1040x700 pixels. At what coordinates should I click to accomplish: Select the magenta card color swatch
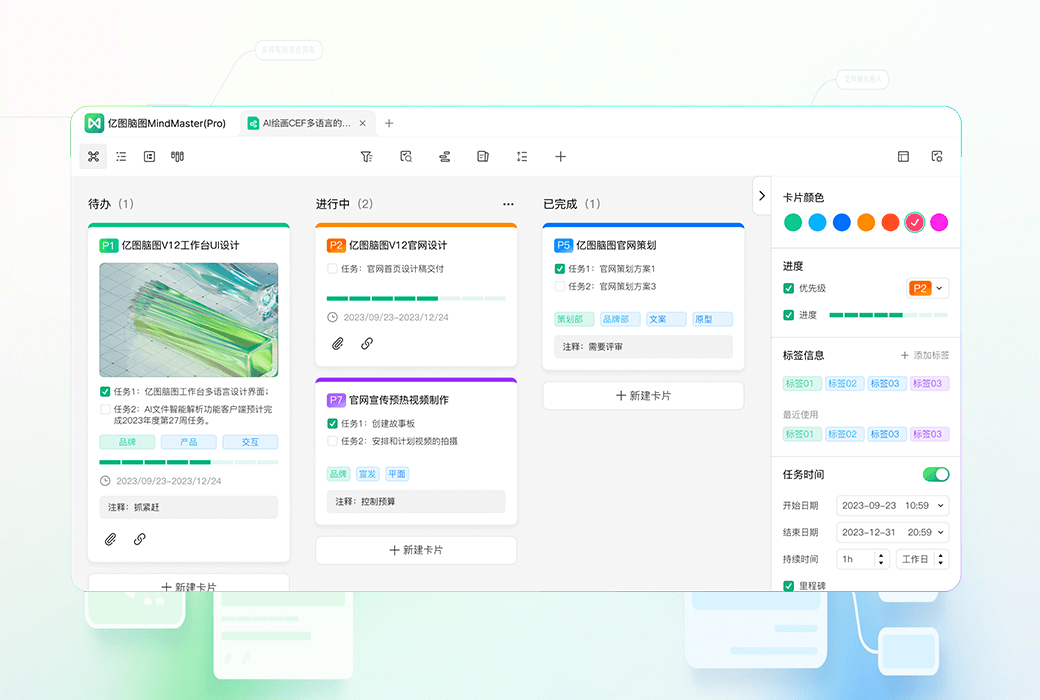pyautogui.click(x=939, y=222)
